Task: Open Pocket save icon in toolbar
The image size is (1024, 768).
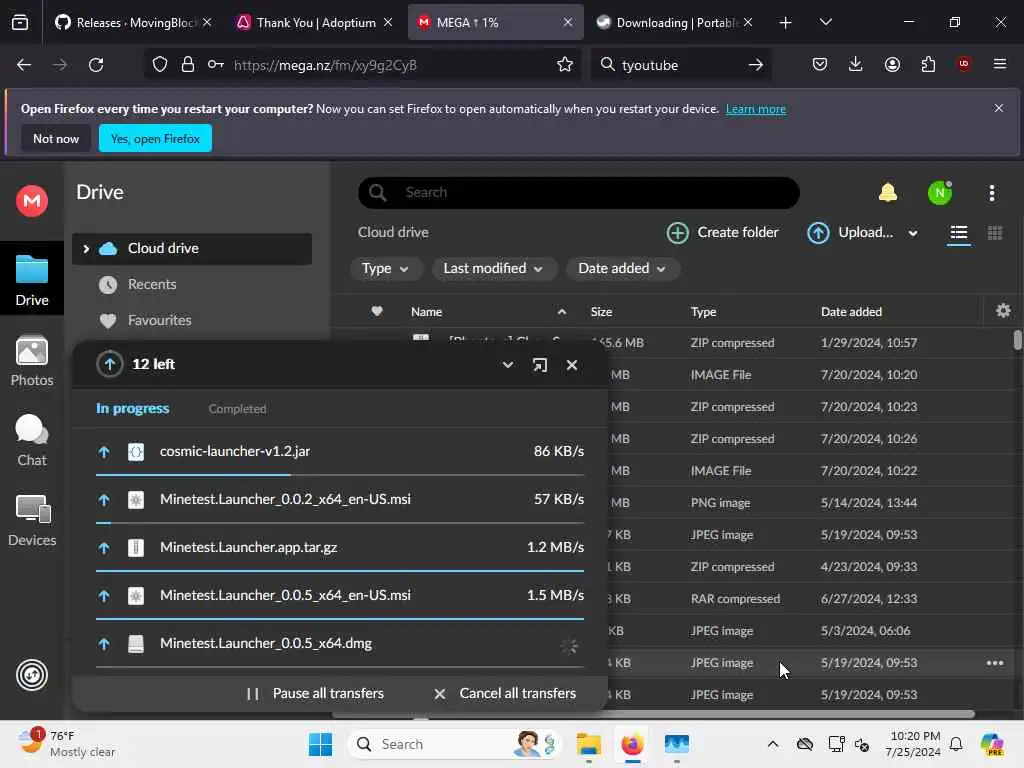Action: [820, 64]
